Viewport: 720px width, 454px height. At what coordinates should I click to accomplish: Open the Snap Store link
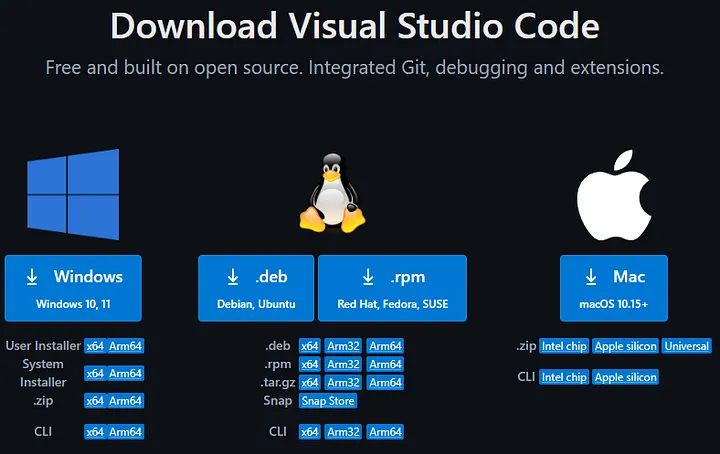(x=328, y=401)
